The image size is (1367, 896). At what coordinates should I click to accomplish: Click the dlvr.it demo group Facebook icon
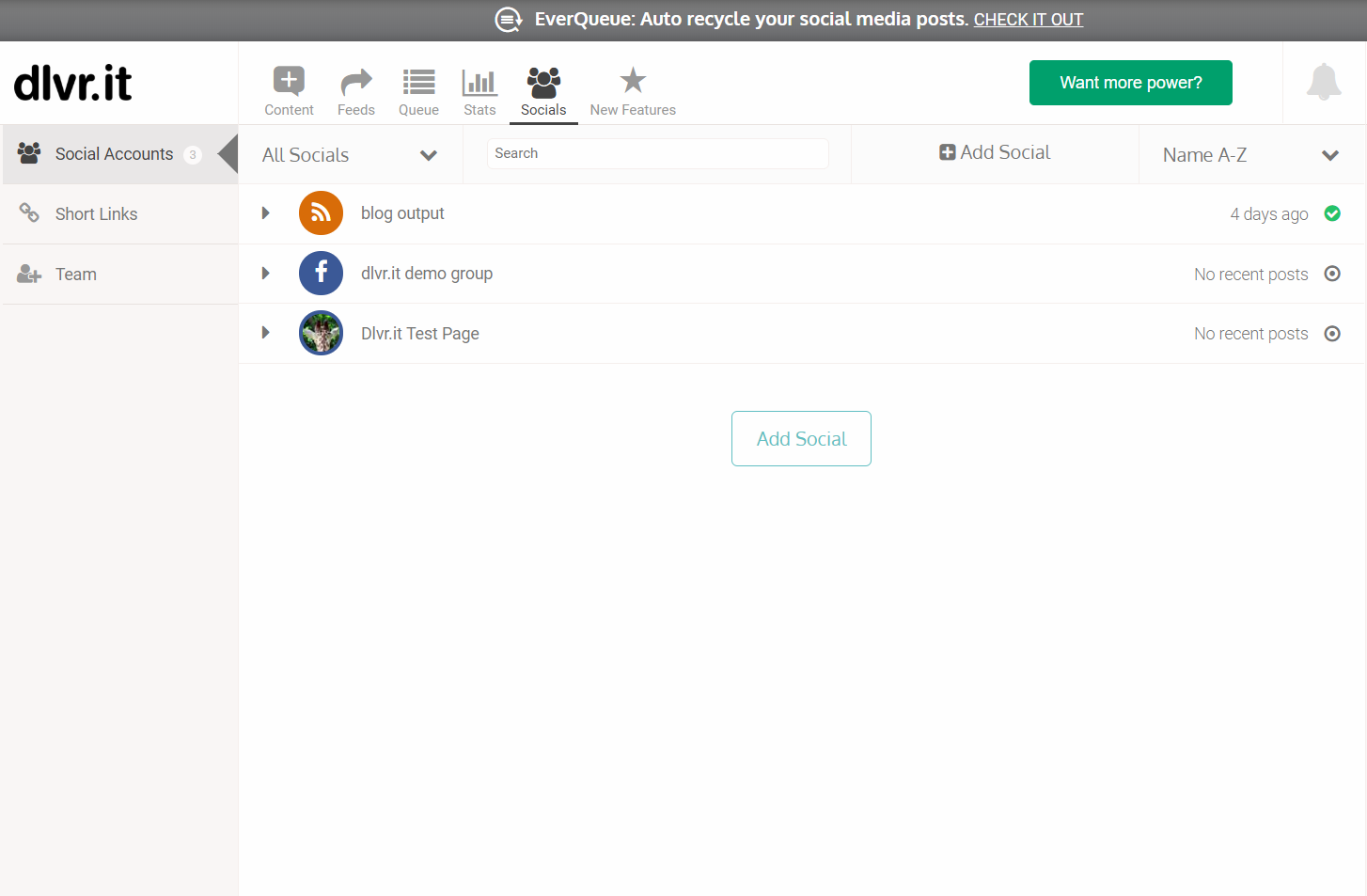pyautogui.click(x=321, y=274)
